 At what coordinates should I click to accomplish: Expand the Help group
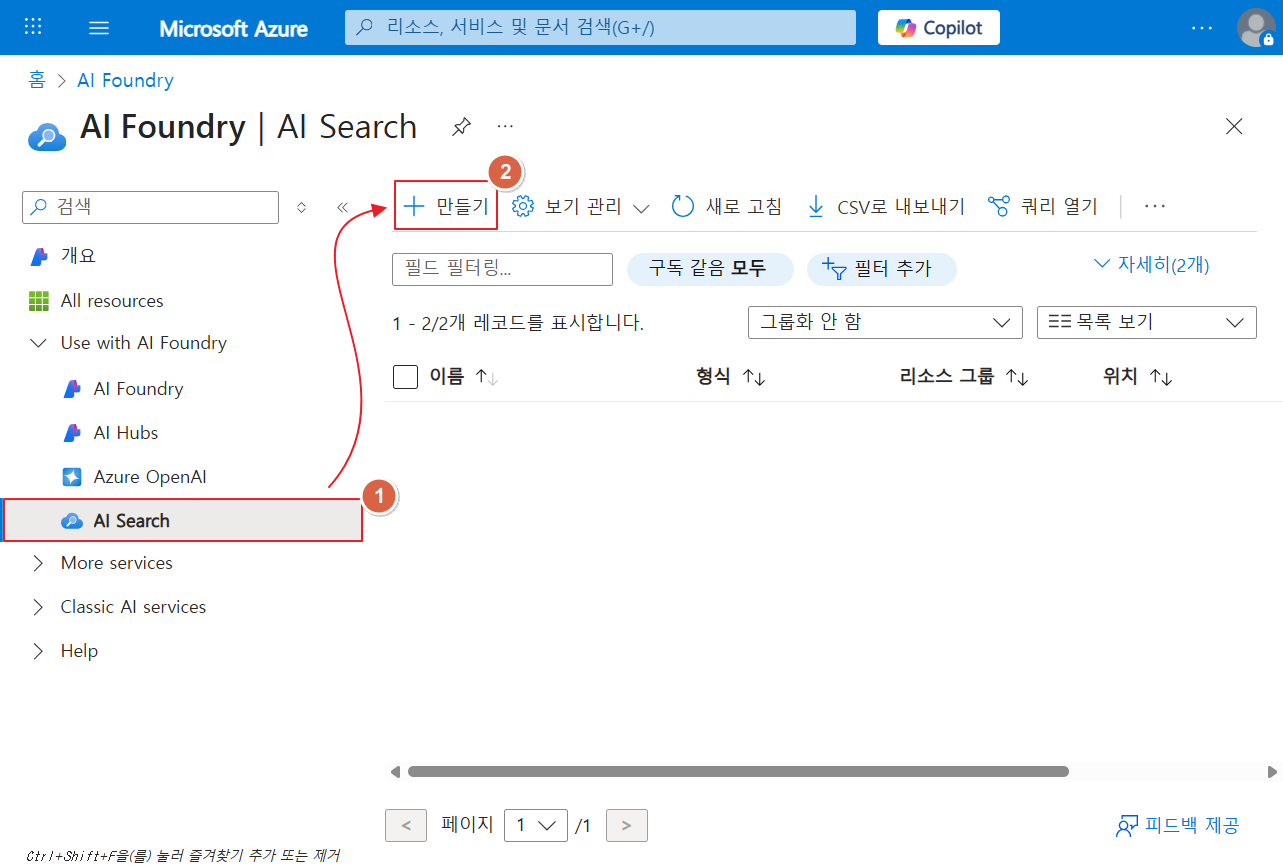[x=39, y=651]
